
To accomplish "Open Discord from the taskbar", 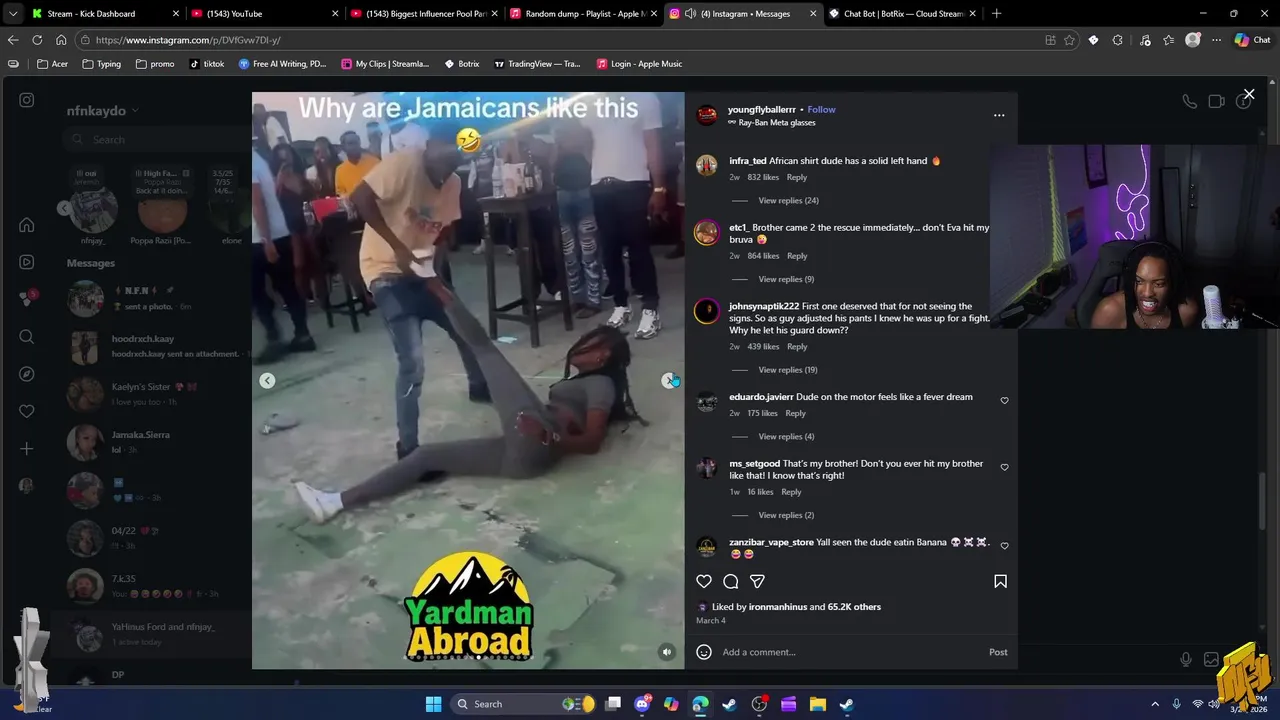I will coord(642,704).
